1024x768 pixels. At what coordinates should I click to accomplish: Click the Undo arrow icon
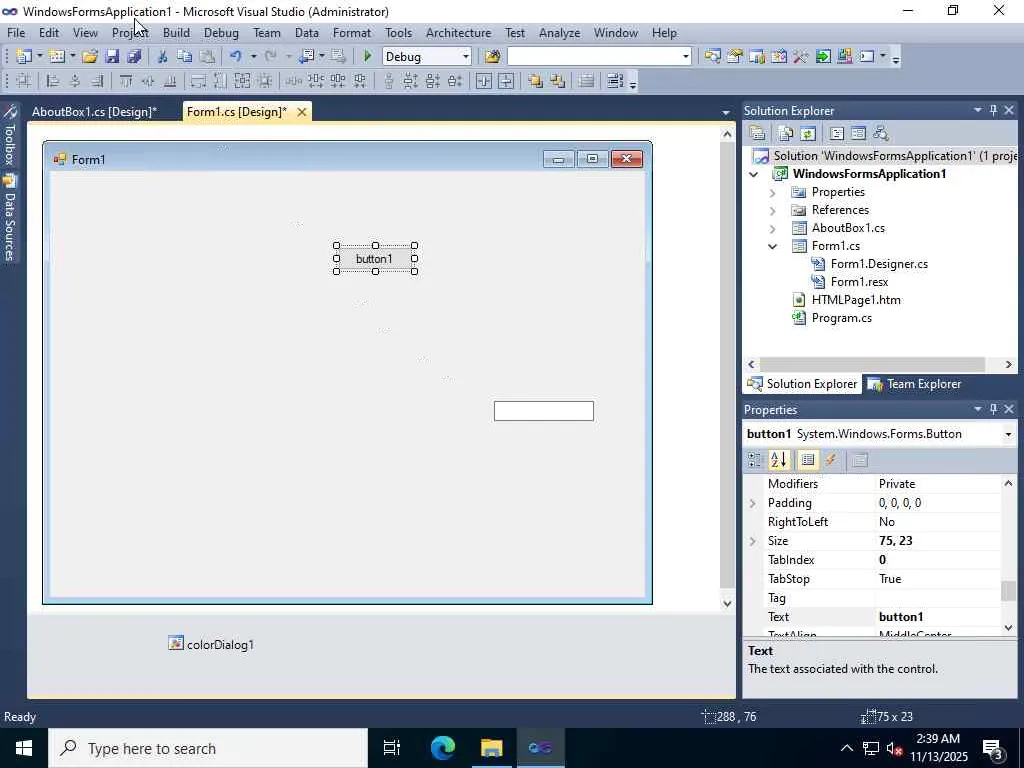pyautogui.click(x=236, y=57)
